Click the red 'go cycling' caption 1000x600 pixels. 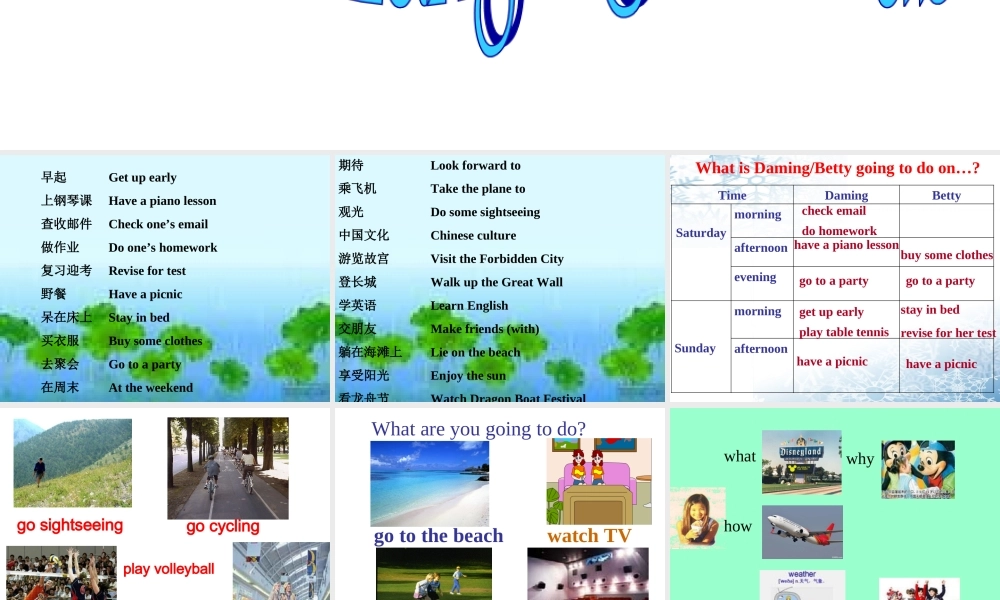pyautogui.click(x=223, y=527)
